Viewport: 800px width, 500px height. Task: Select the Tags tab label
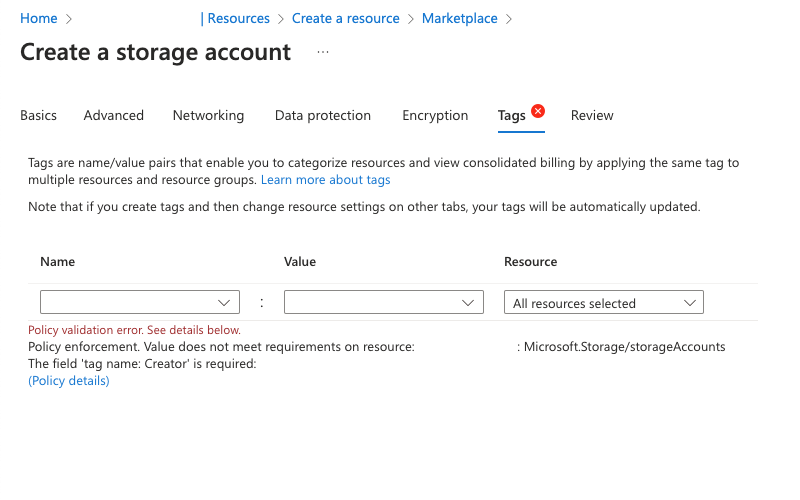click(x=511, y=116)
